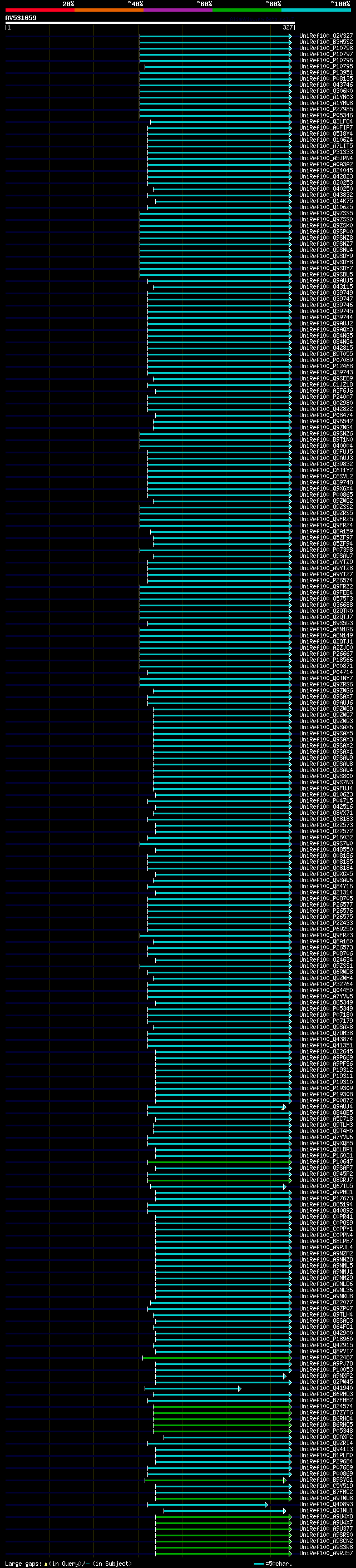Click the alignment bar for UniRef100_Q40893

pyautogui.click(x=207, y=1504)
